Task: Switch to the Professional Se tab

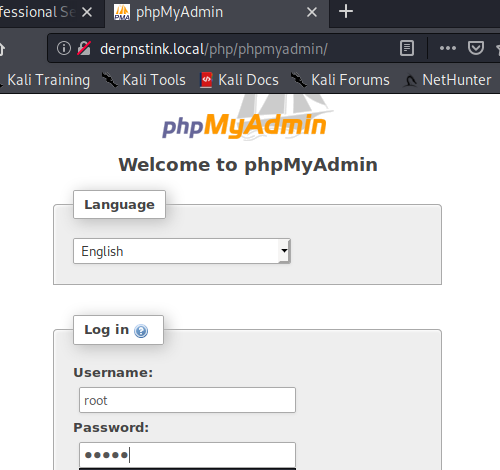Action: coord(37,12)
